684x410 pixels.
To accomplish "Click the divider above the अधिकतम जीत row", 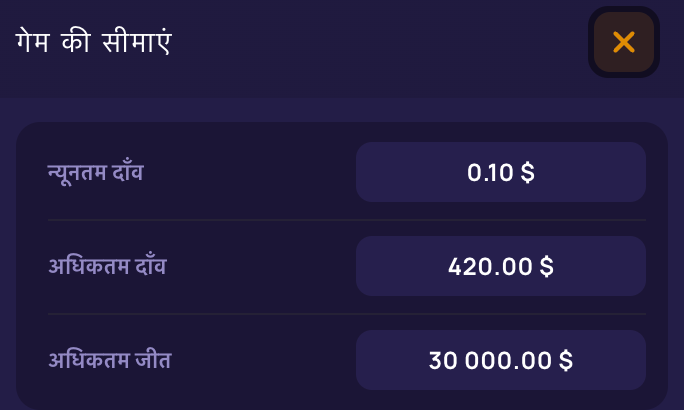I will (347, 314).
